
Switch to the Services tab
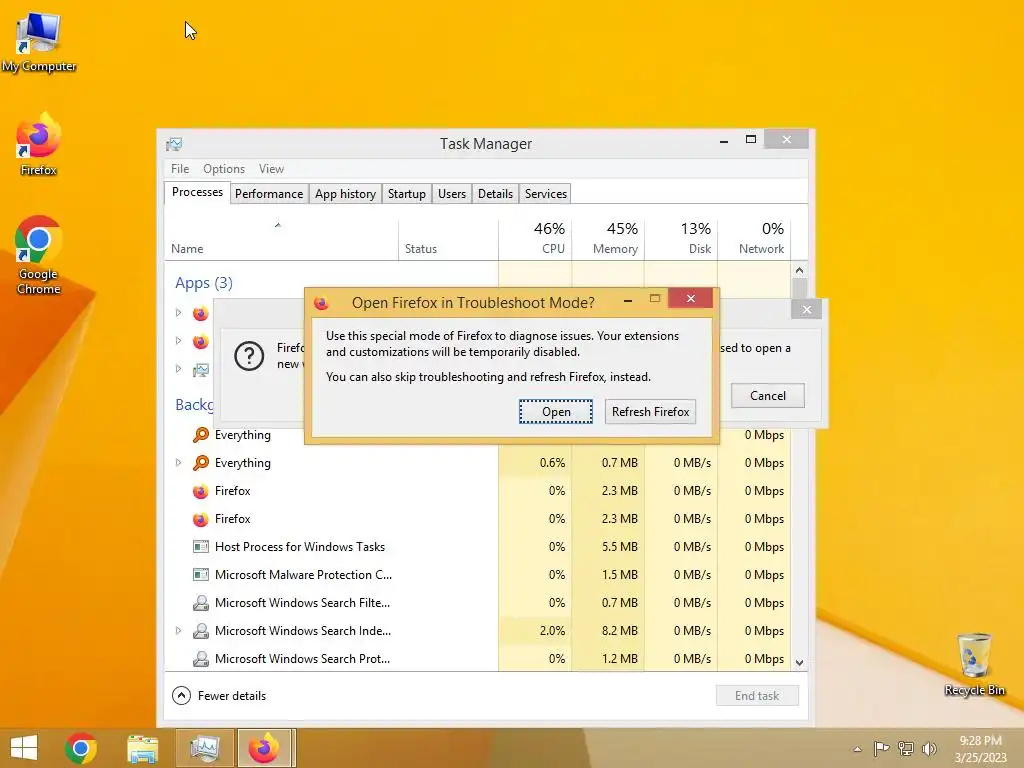coord(546,194)
